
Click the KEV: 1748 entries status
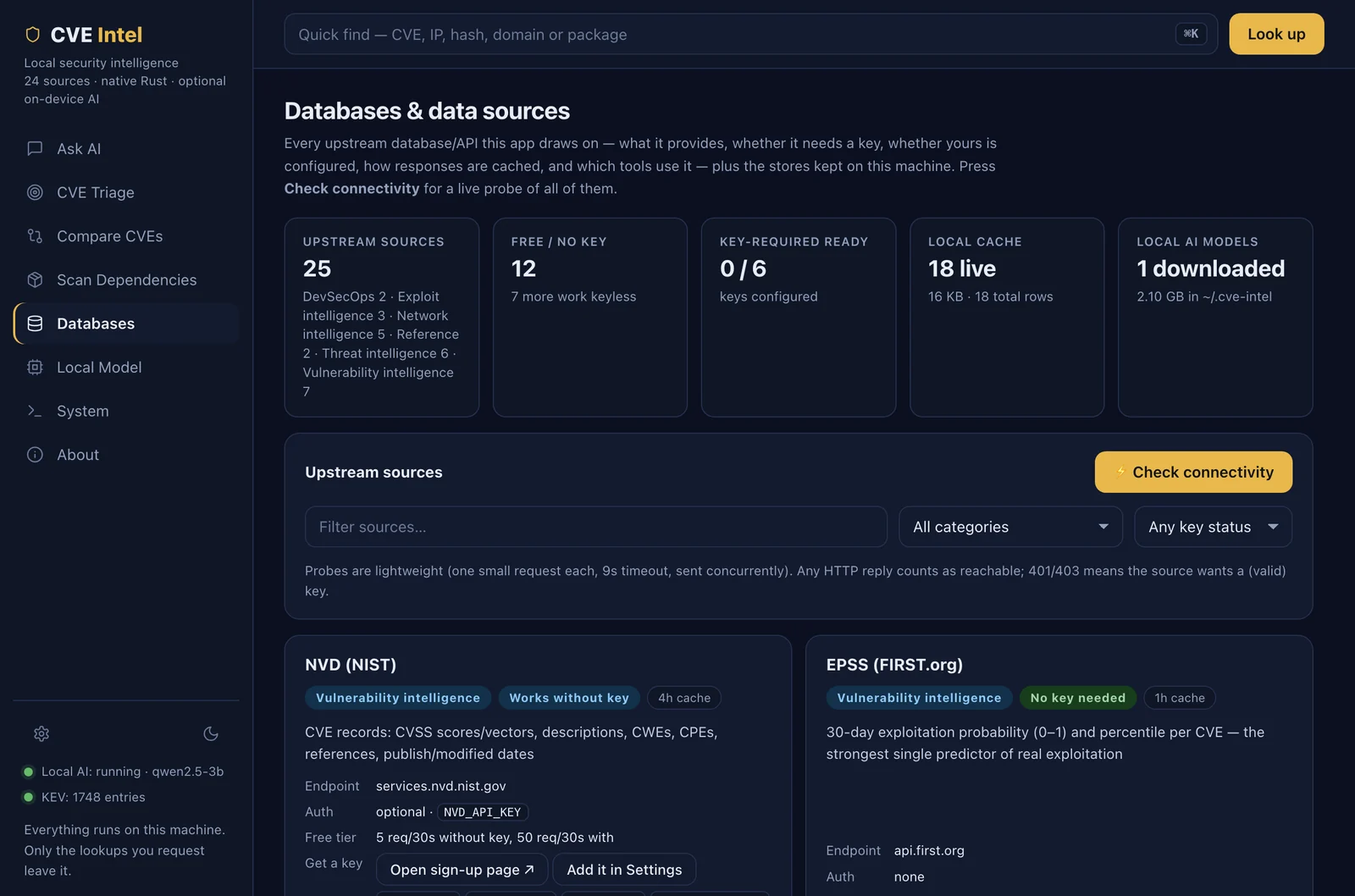84,797
